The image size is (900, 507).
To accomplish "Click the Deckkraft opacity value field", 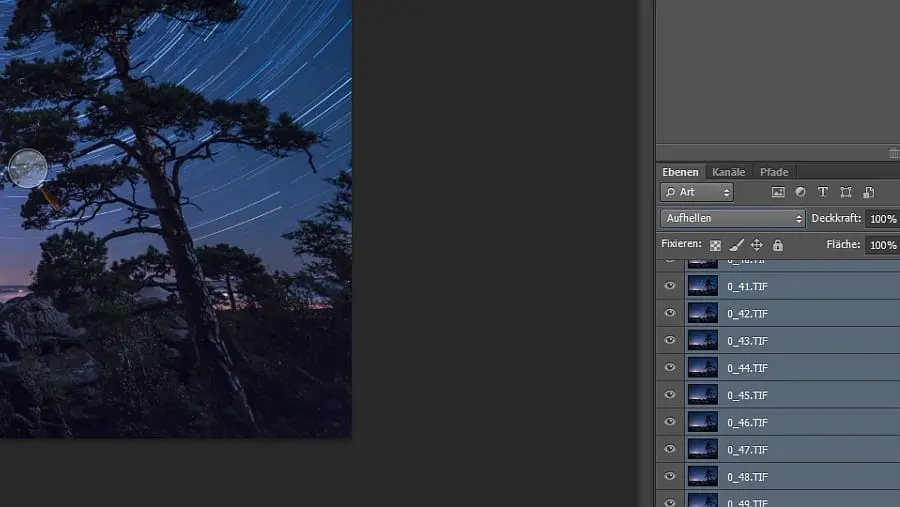I will pyautogui.click(x=882, y=218).
